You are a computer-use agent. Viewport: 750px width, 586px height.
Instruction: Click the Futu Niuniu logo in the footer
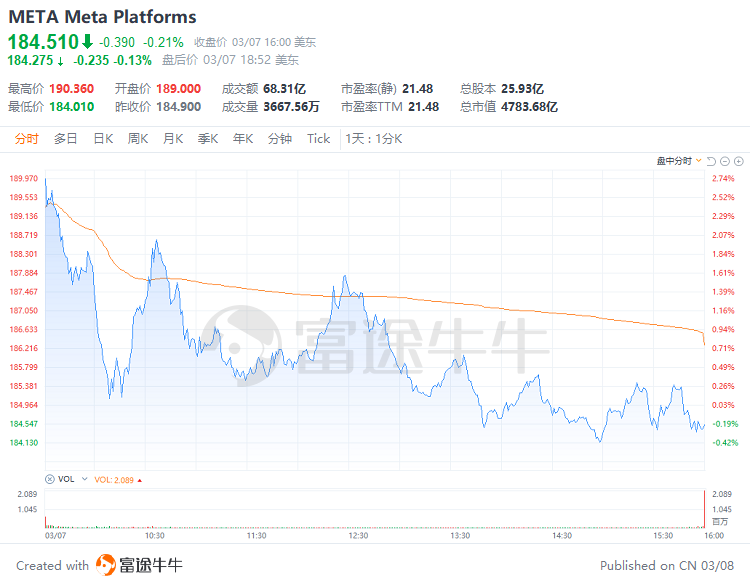click(139, 565)
